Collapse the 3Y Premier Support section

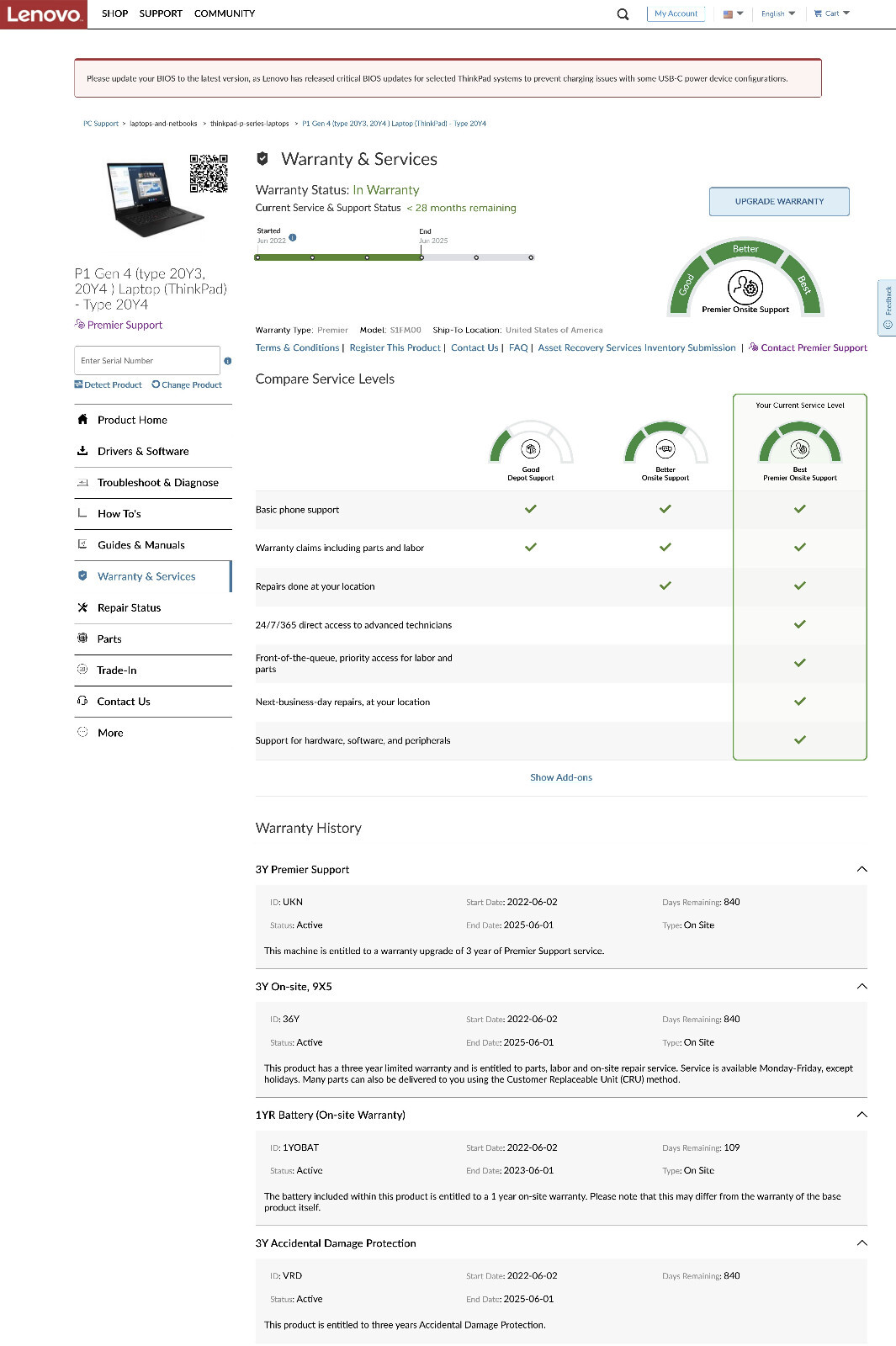coord(862,869)
